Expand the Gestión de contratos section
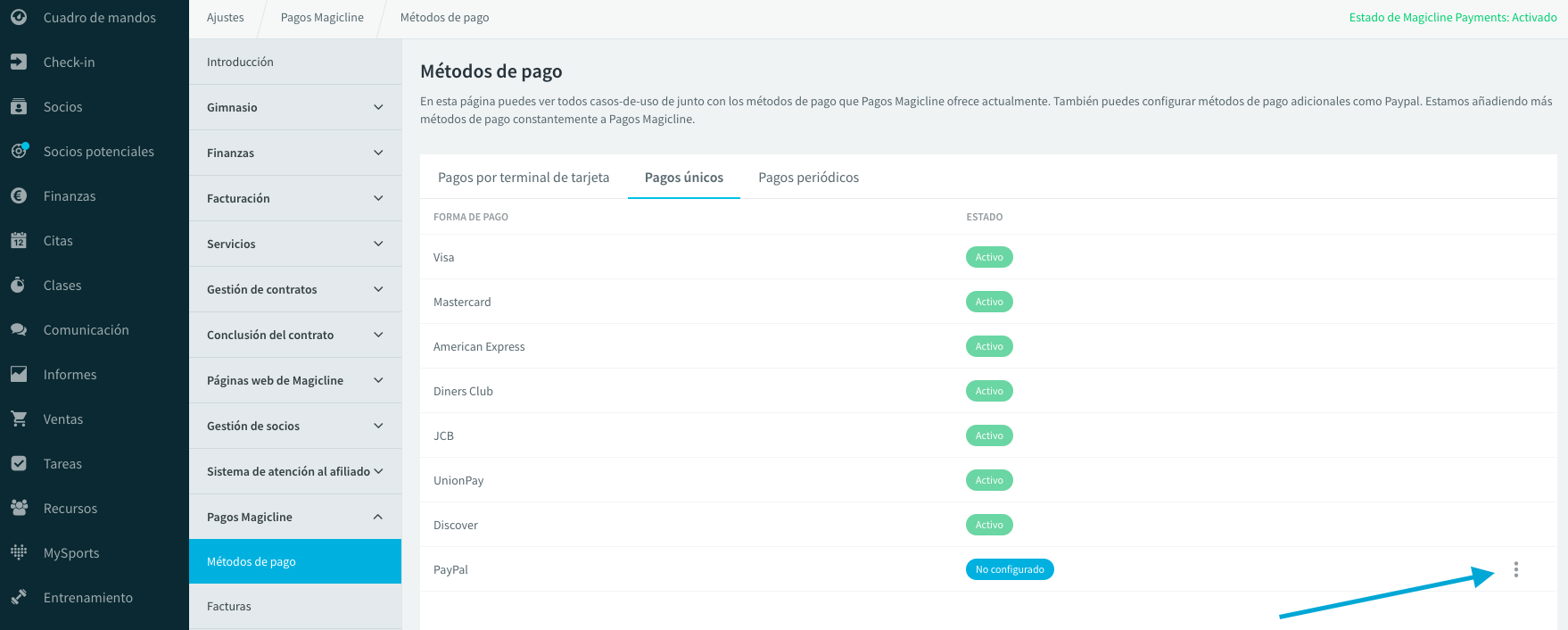 pos(295,289)
